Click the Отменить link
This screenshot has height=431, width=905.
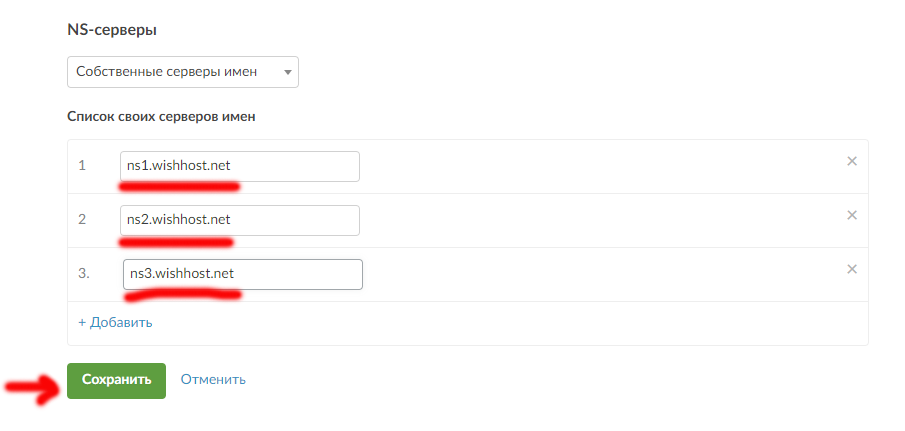click(x=213, y=380)
